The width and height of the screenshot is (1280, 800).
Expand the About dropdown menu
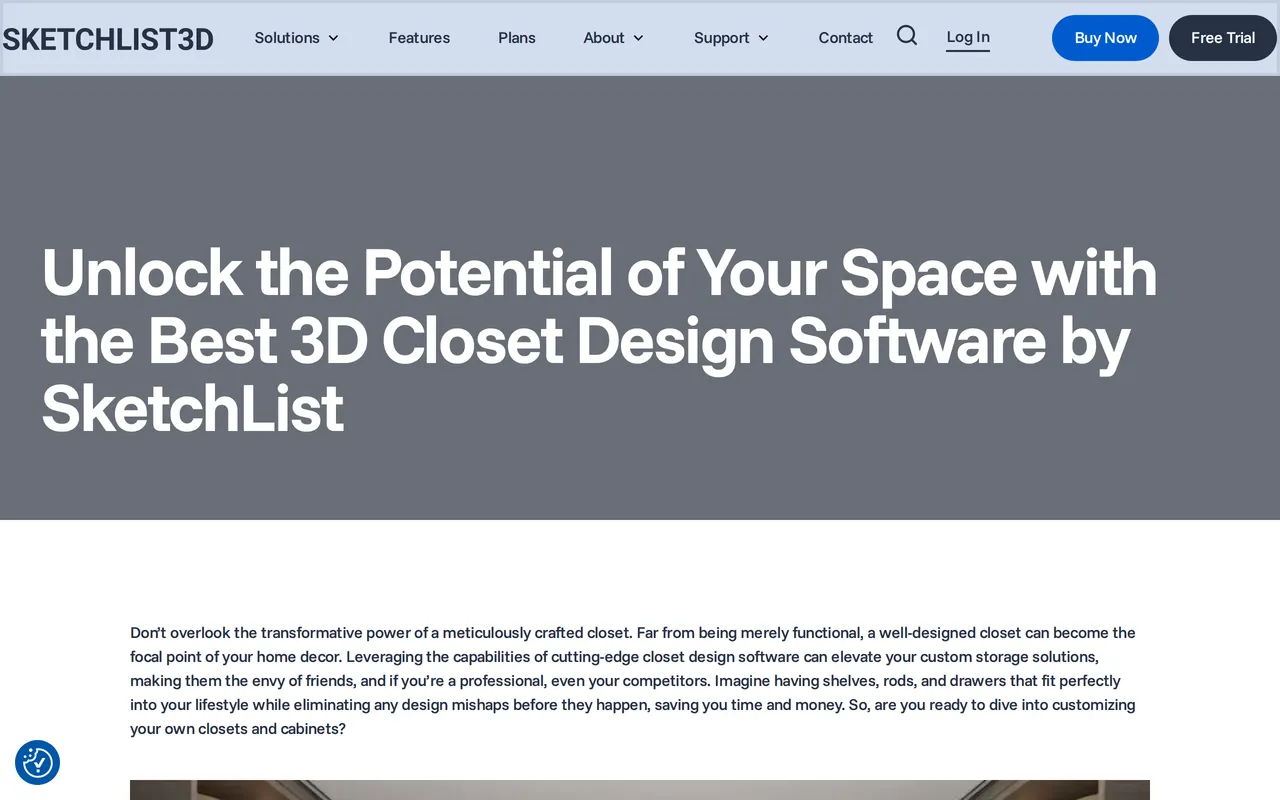[614, 38]
